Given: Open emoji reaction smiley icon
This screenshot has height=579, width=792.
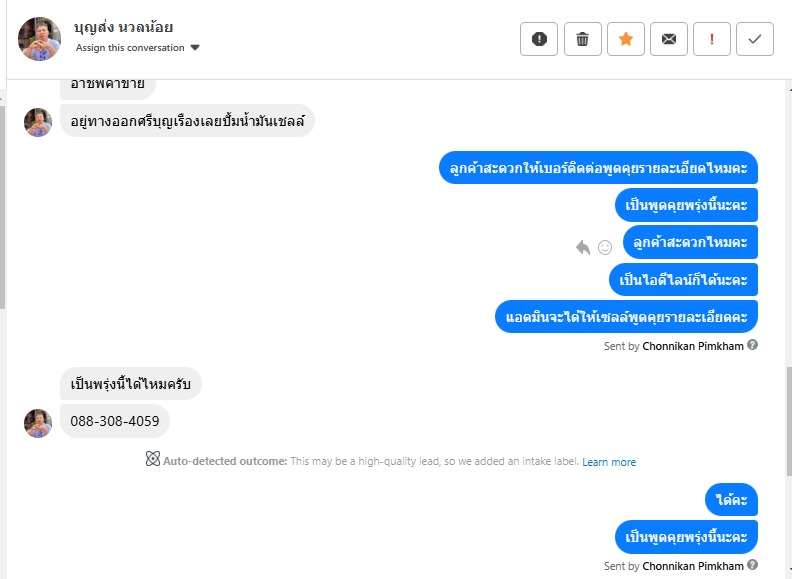Looking at the screenshot, I should point(605,247).
